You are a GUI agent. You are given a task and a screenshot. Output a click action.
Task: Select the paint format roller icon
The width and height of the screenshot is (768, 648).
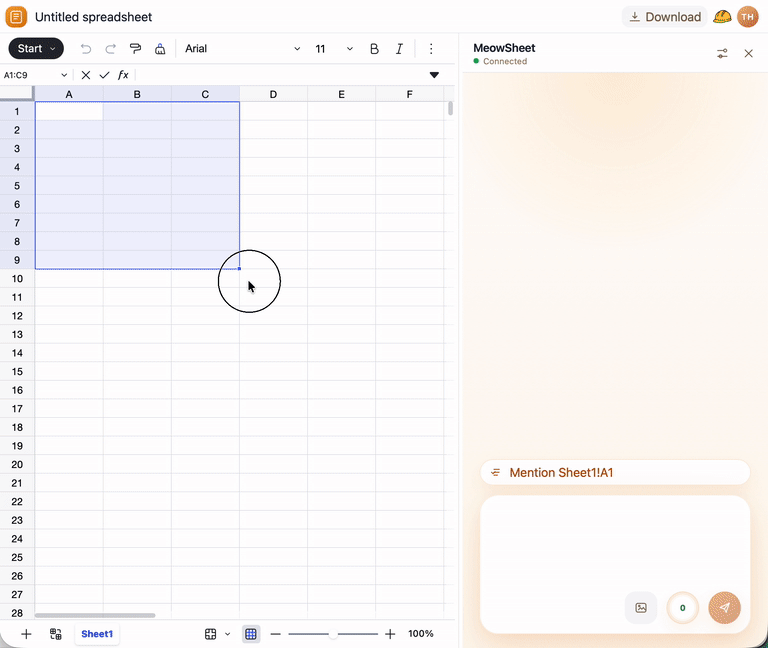(135, 48)
